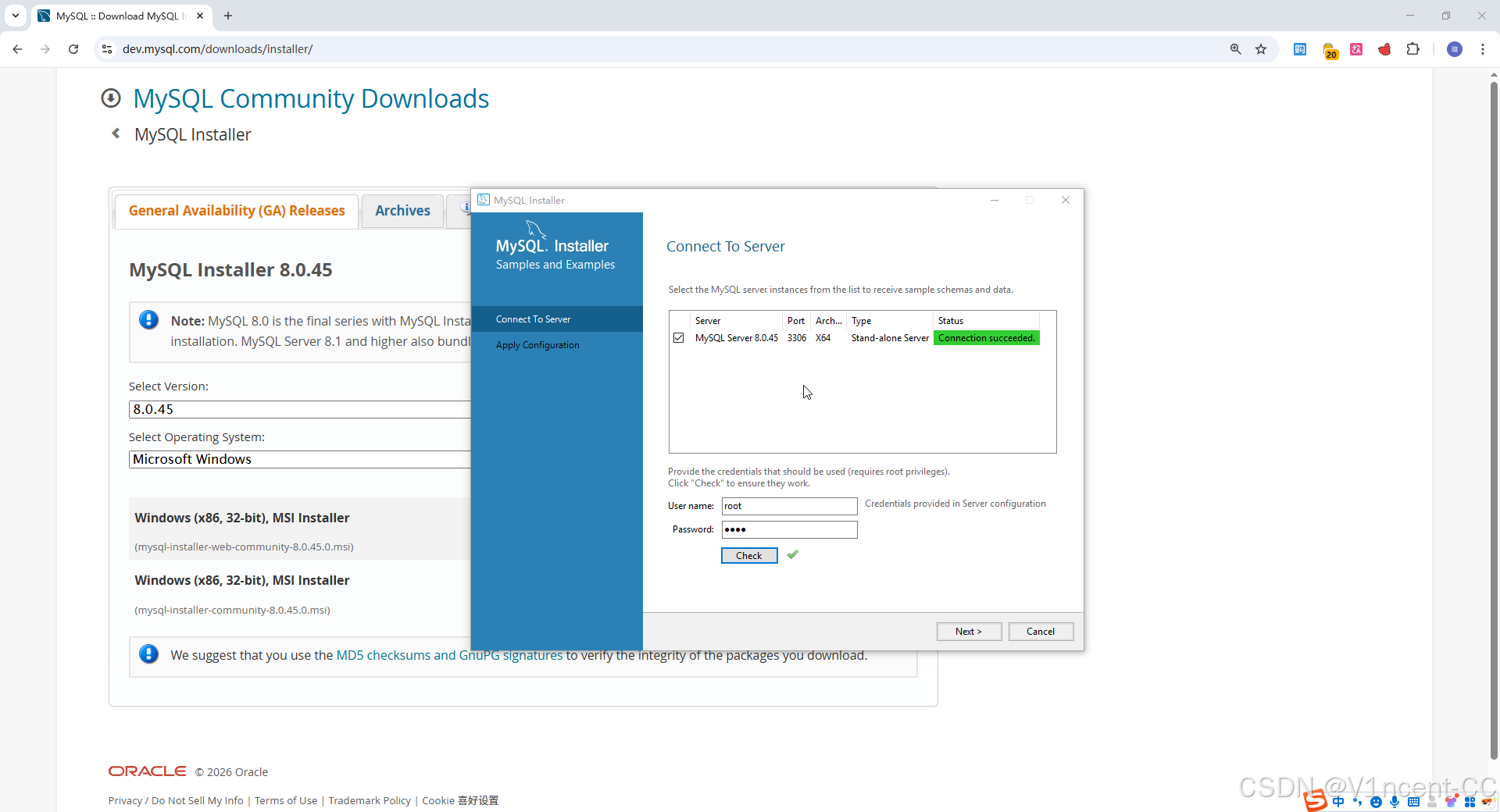This screenshot has height=812, width=1500.
Task: Open the yellow extension with 20 badge
Action: pyautogui.click(x=1330, y=51)
